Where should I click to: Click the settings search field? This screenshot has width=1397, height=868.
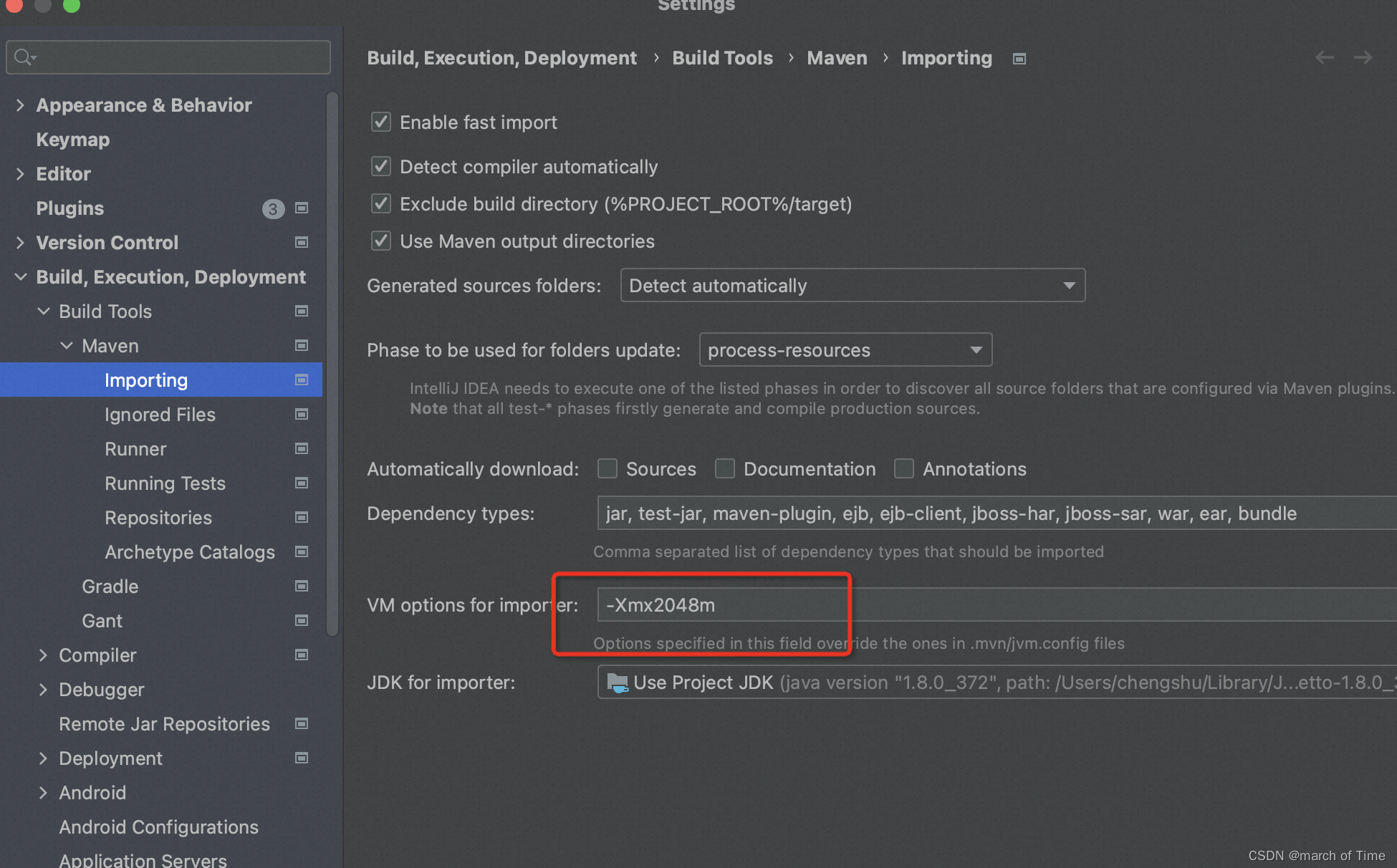point(168,57)
